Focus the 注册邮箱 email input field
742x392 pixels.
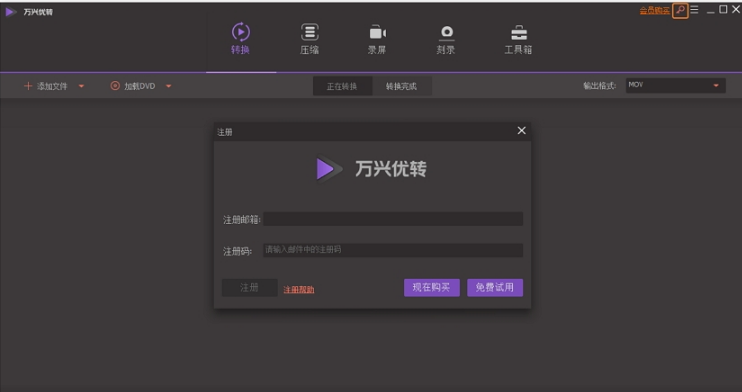[393, 219]
